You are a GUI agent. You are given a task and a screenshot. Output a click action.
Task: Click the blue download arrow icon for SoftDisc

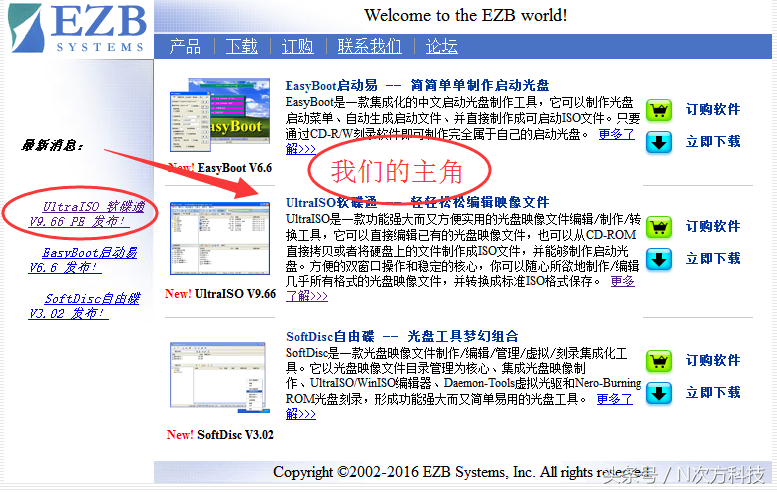(x=659, y=394)
